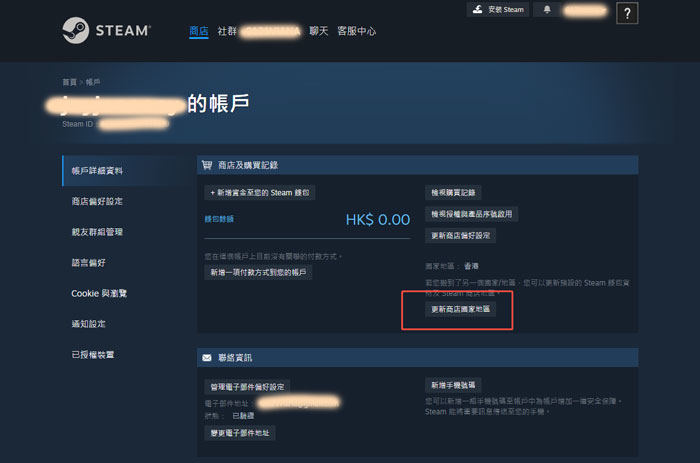Viewport: 700px width, 463px height.
Task: Go to 首頁 breadcrumb link
Action: coord(69,82)
